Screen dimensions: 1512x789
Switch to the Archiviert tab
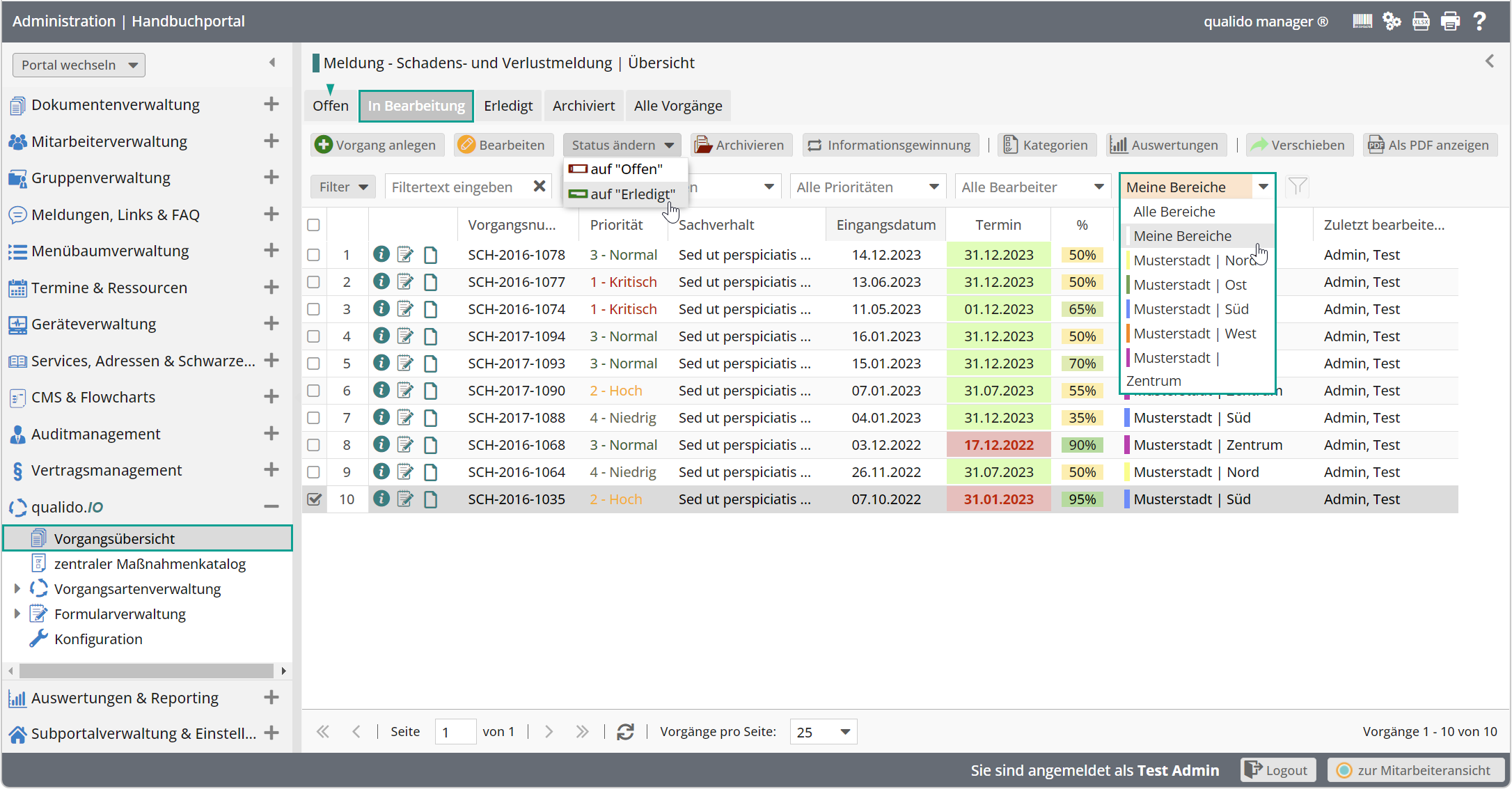pos(583,106)
